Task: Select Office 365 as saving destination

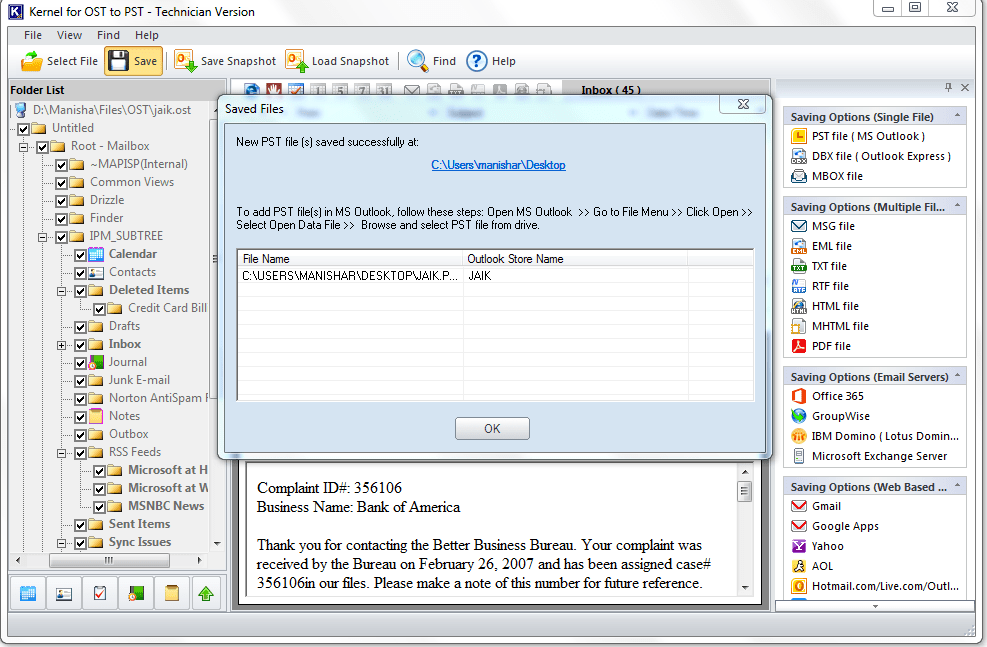Action: [x=828, y=396]
